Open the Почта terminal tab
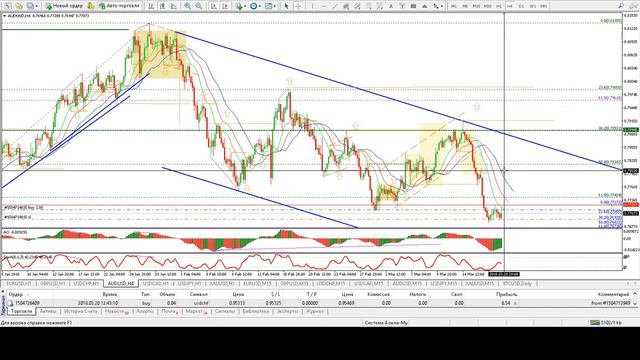 coord(169,311)
